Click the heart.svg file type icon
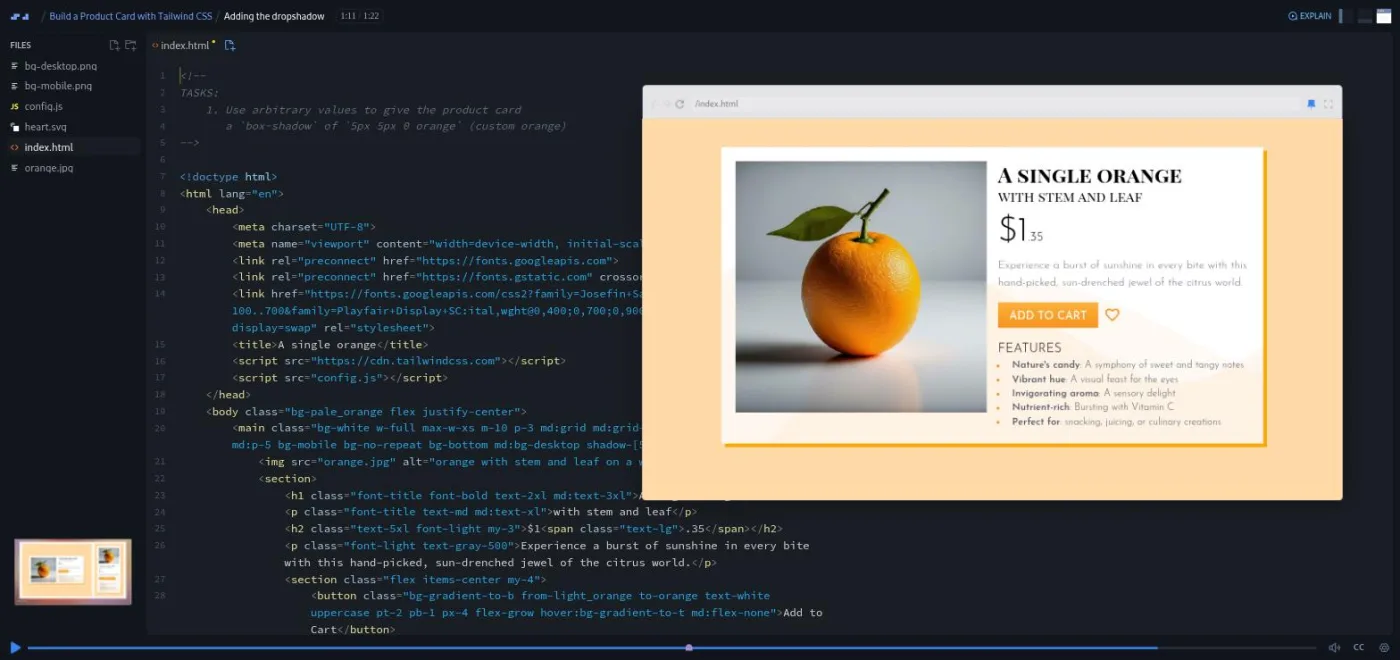Viewport: 1400px width, 660px height. click(x=14, y=127)
